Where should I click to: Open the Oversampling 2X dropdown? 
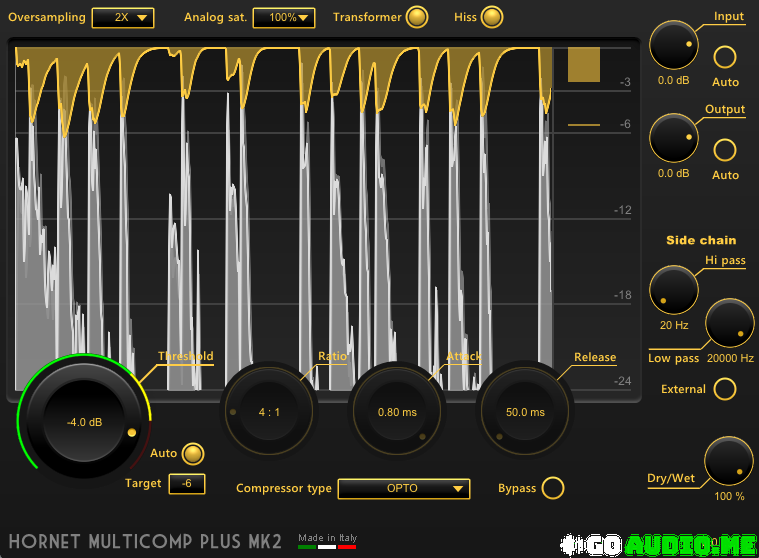[x=123, y=18]
